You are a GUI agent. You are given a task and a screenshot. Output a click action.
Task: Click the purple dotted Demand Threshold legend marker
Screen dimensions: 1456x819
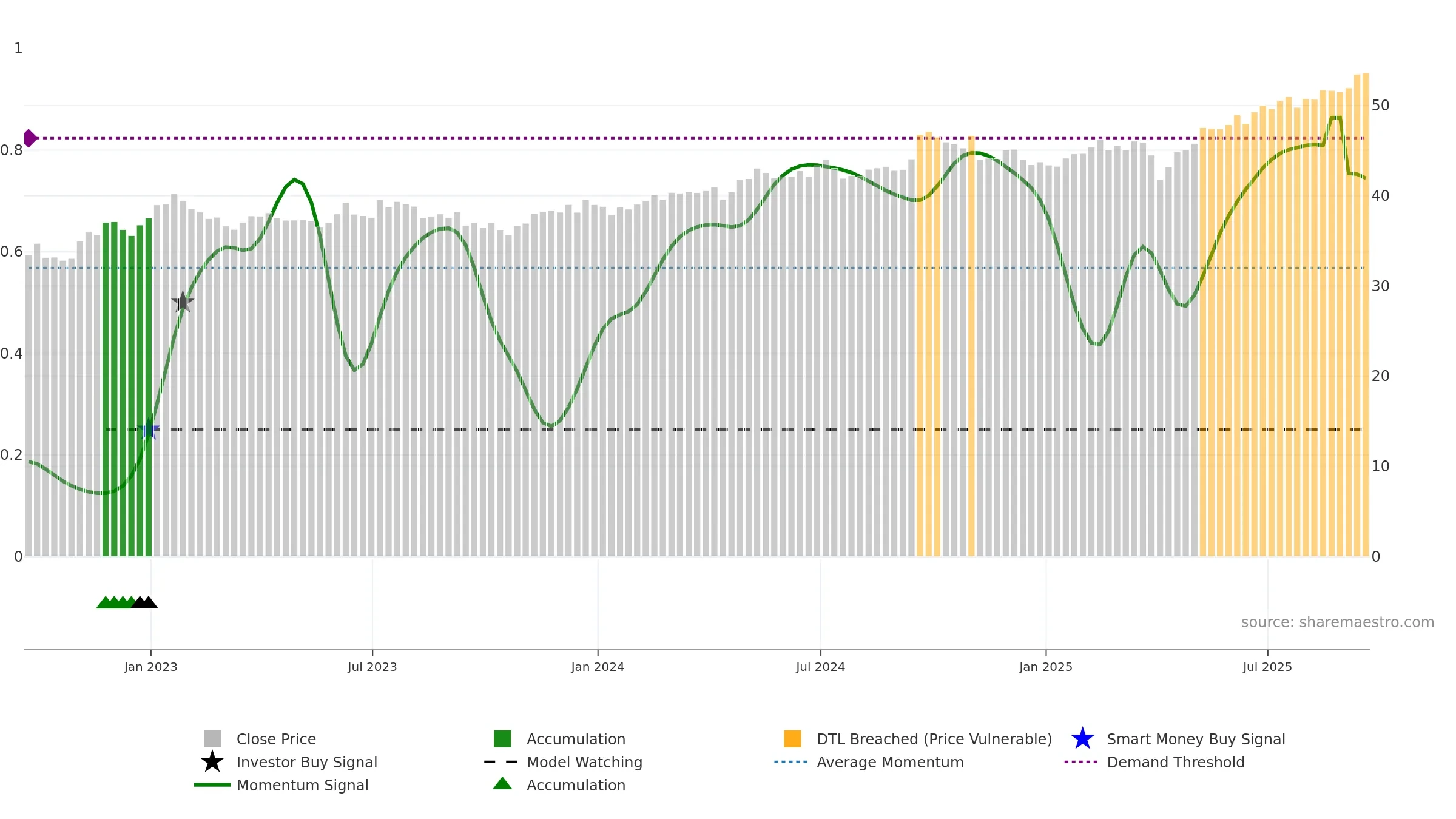[x=1081, y=762]
